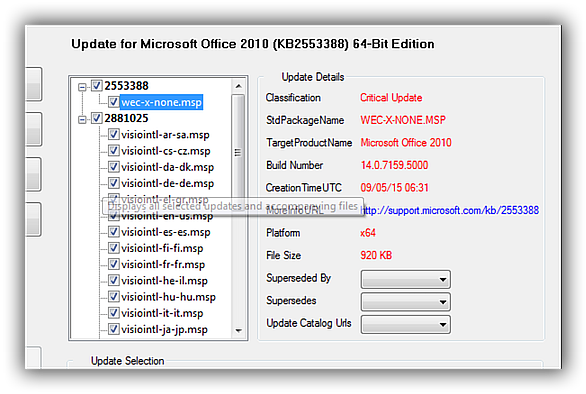Screen dimensions: 586x394
Task: Uncheck the 2881025 update checkbox
Action: [x=97, y=118]
